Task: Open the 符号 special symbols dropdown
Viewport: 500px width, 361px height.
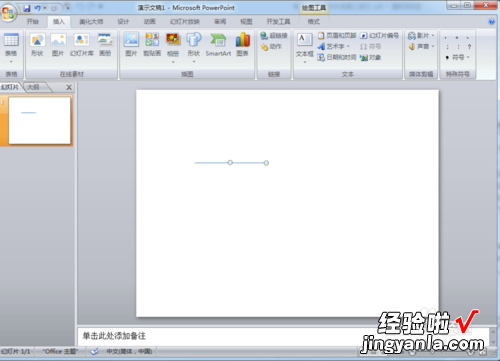Action: 458,58
